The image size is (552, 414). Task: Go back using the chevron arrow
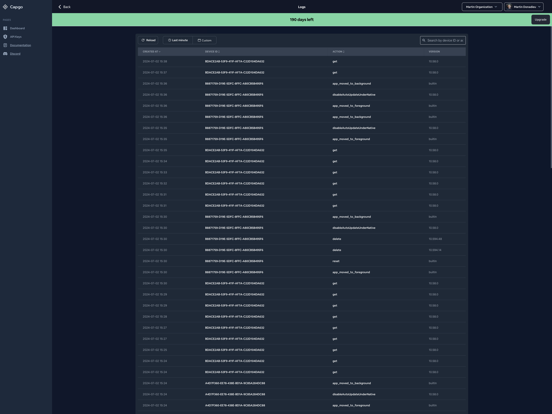(x=59, y=7)
